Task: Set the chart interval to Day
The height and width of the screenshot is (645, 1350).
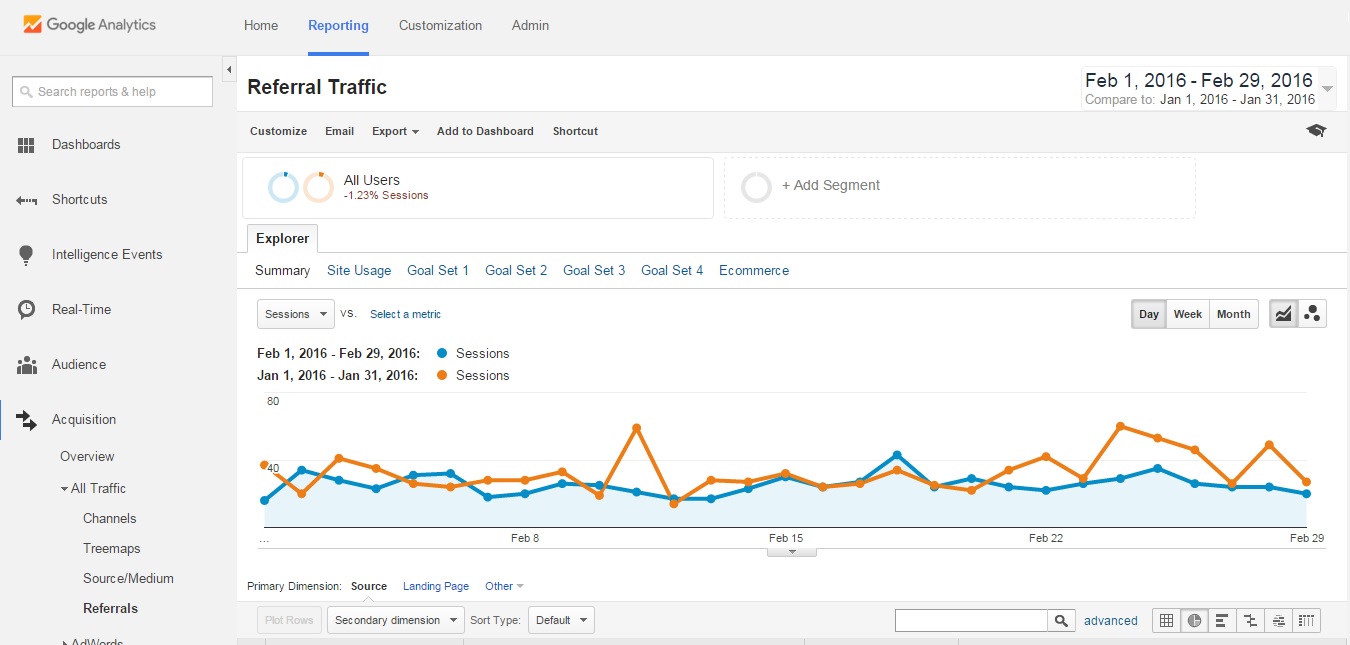Action: tap(1148, 314)
